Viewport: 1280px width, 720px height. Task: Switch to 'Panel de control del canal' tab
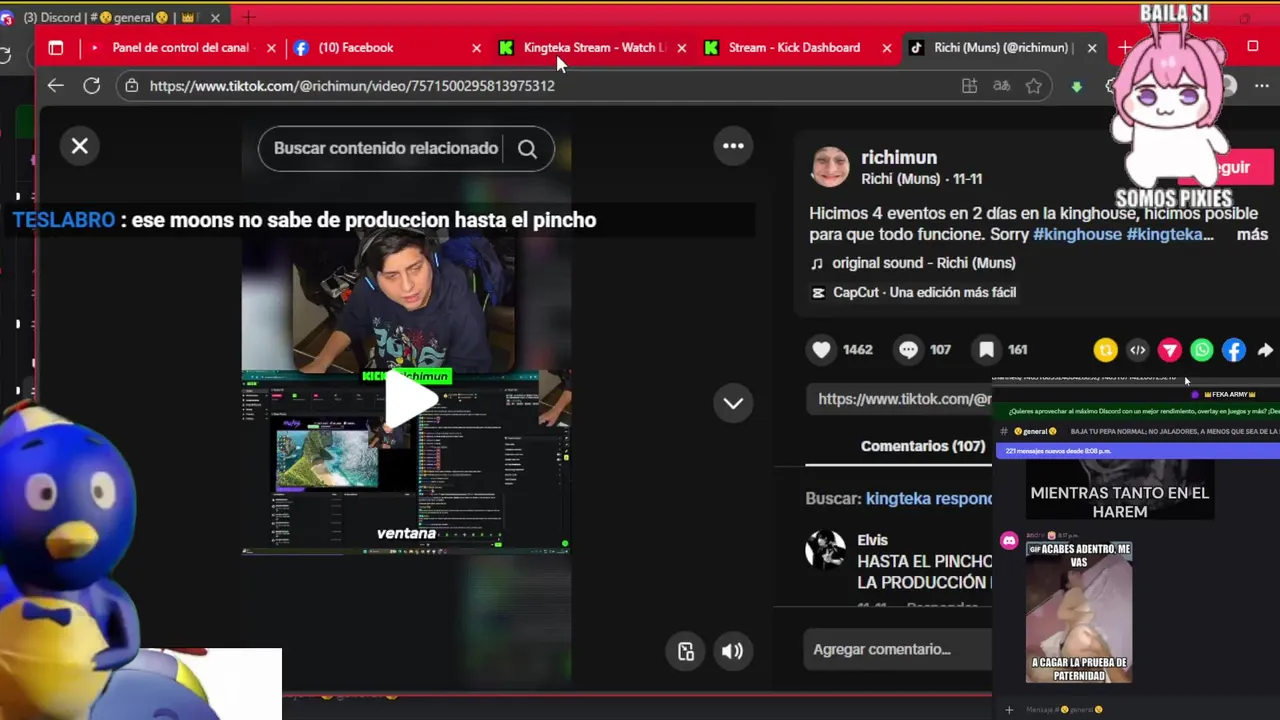pyautogui.click(x=180, y=47)
